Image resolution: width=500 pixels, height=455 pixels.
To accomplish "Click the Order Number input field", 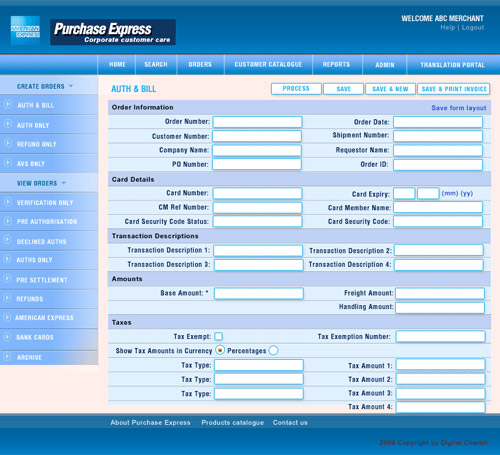I will pos(257,122).
